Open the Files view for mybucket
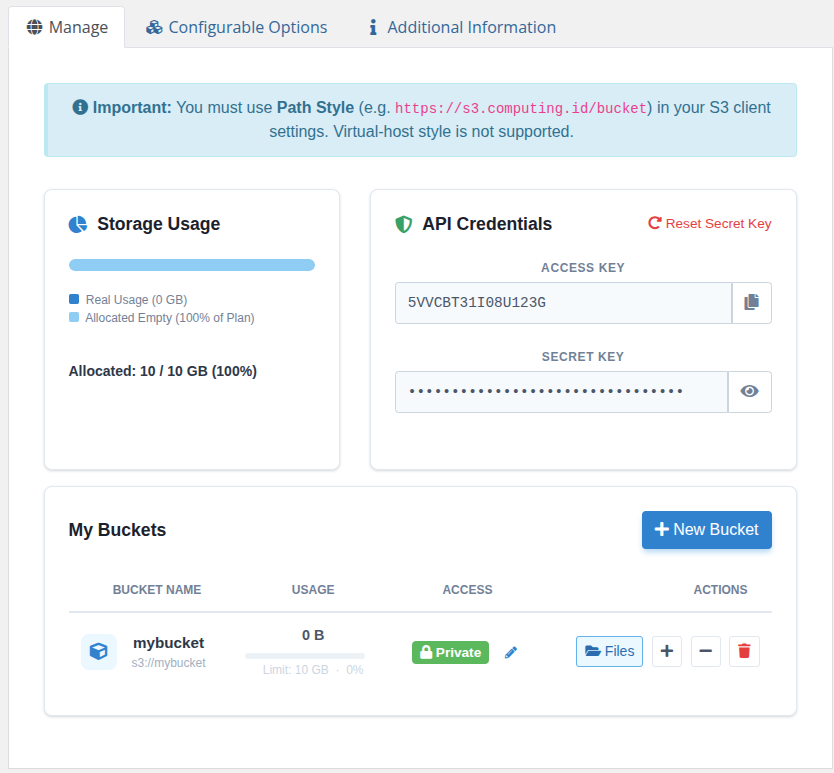The height and width of the screenshot is (773, 834). point(609,651)
